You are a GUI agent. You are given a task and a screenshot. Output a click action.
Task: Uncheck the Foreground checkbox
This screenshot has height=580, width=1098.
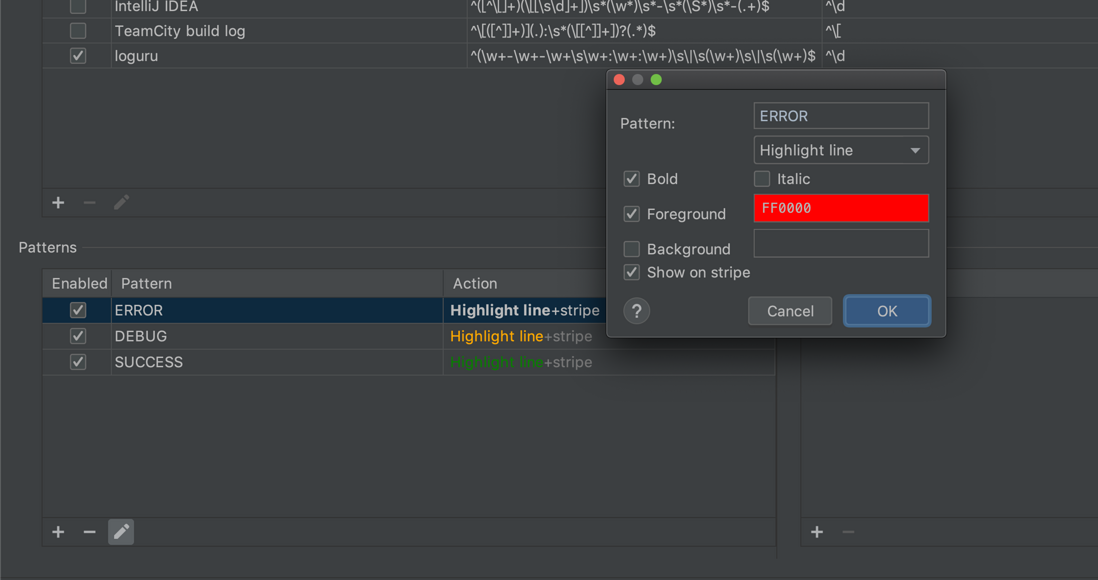[x=632, y=214]
